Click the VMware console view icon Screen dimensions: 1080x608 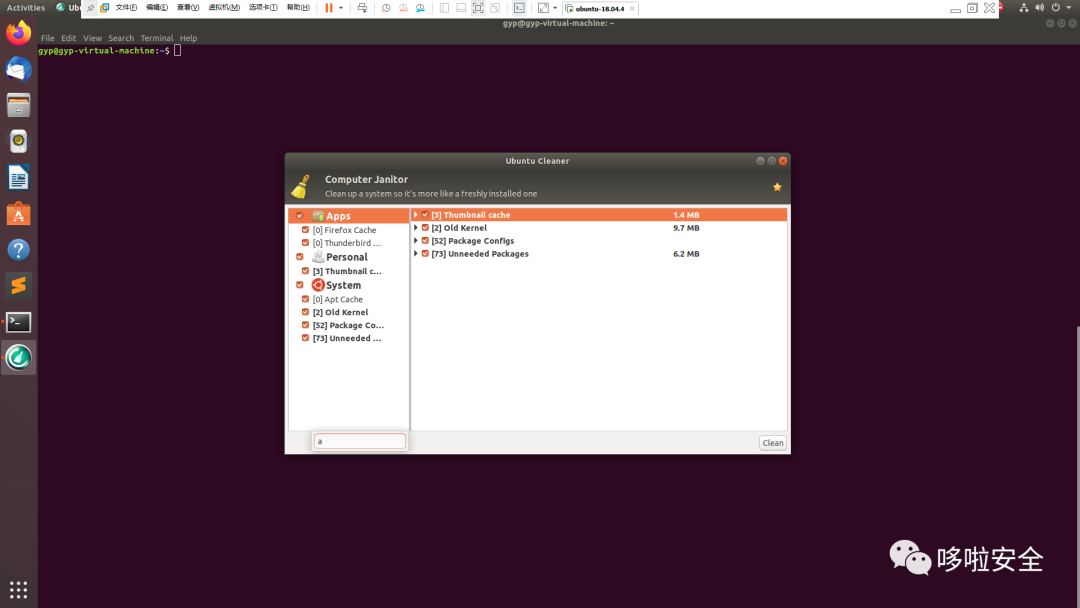[x=519, y=8]
